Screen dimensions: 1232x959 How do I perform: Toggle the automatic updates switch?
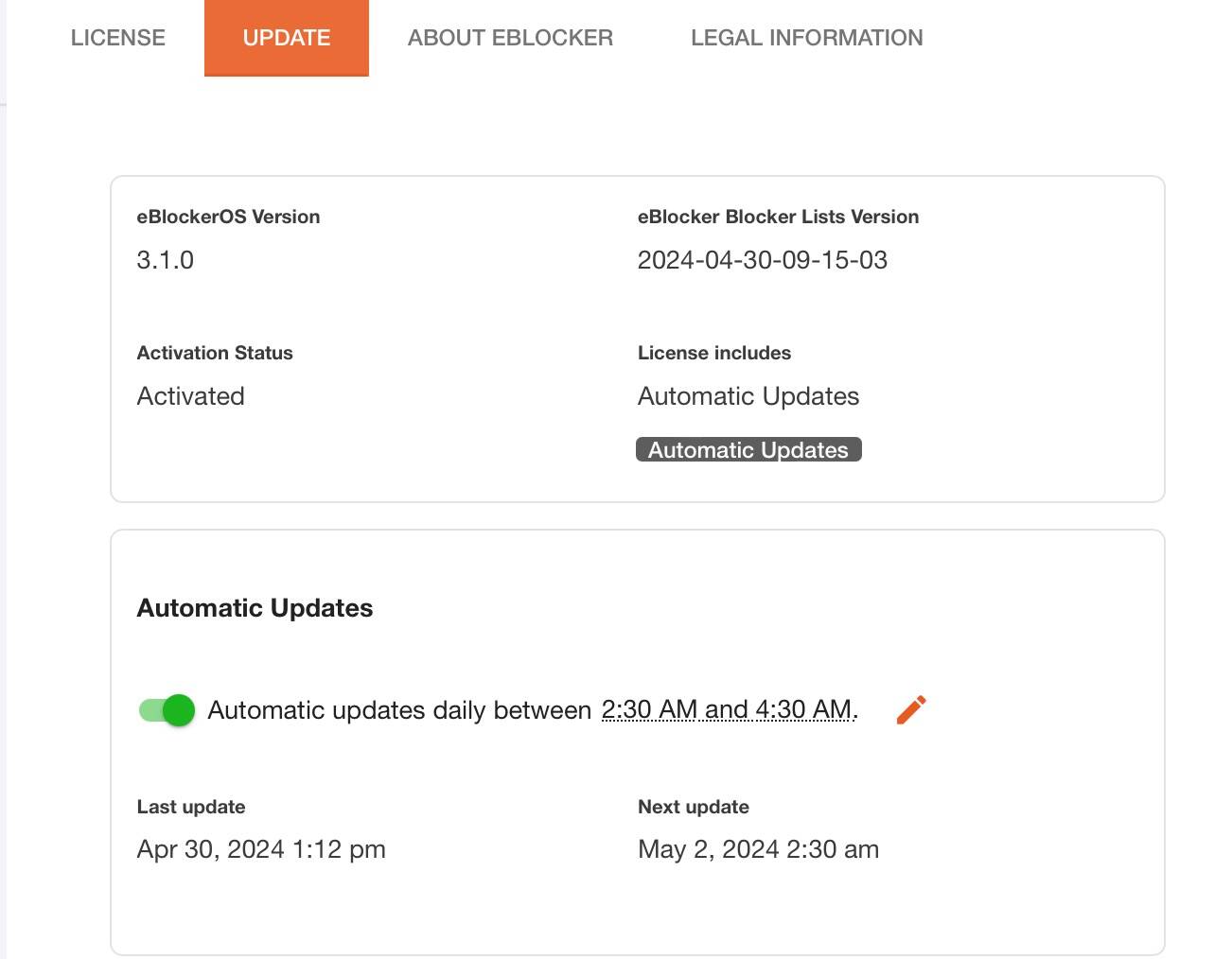pos(167,709)
